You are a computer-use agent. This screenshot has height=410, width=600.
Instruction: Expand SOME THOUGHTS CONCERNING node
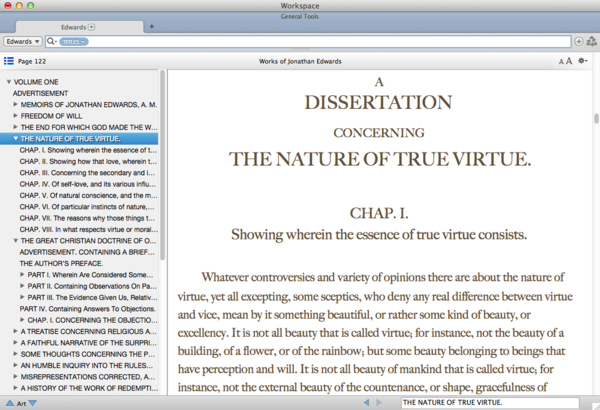click(15, 354)
